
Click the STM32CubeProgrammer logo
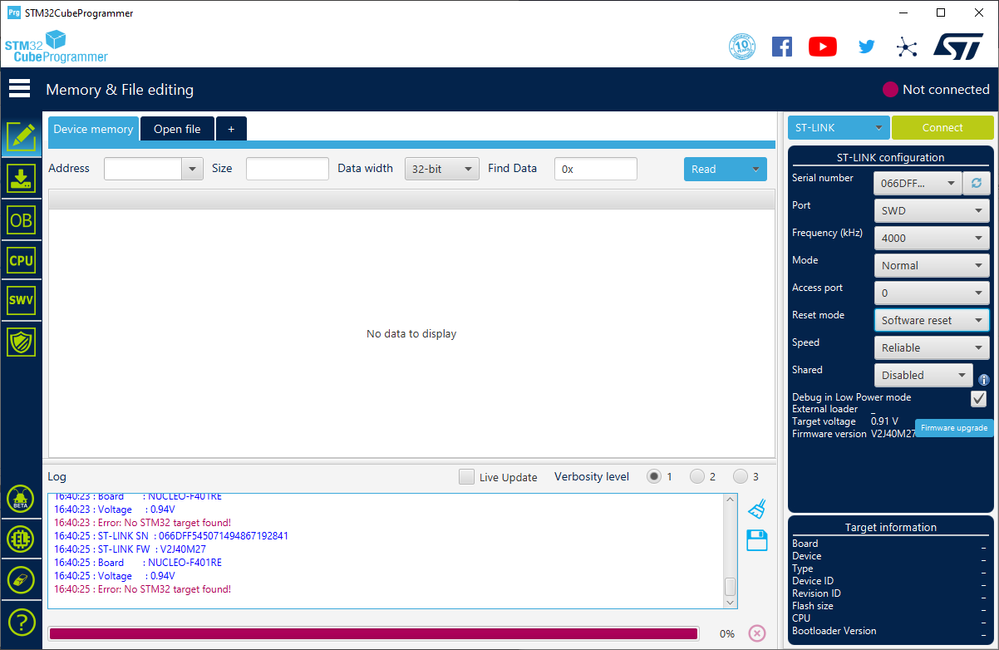tap(56, 47)
